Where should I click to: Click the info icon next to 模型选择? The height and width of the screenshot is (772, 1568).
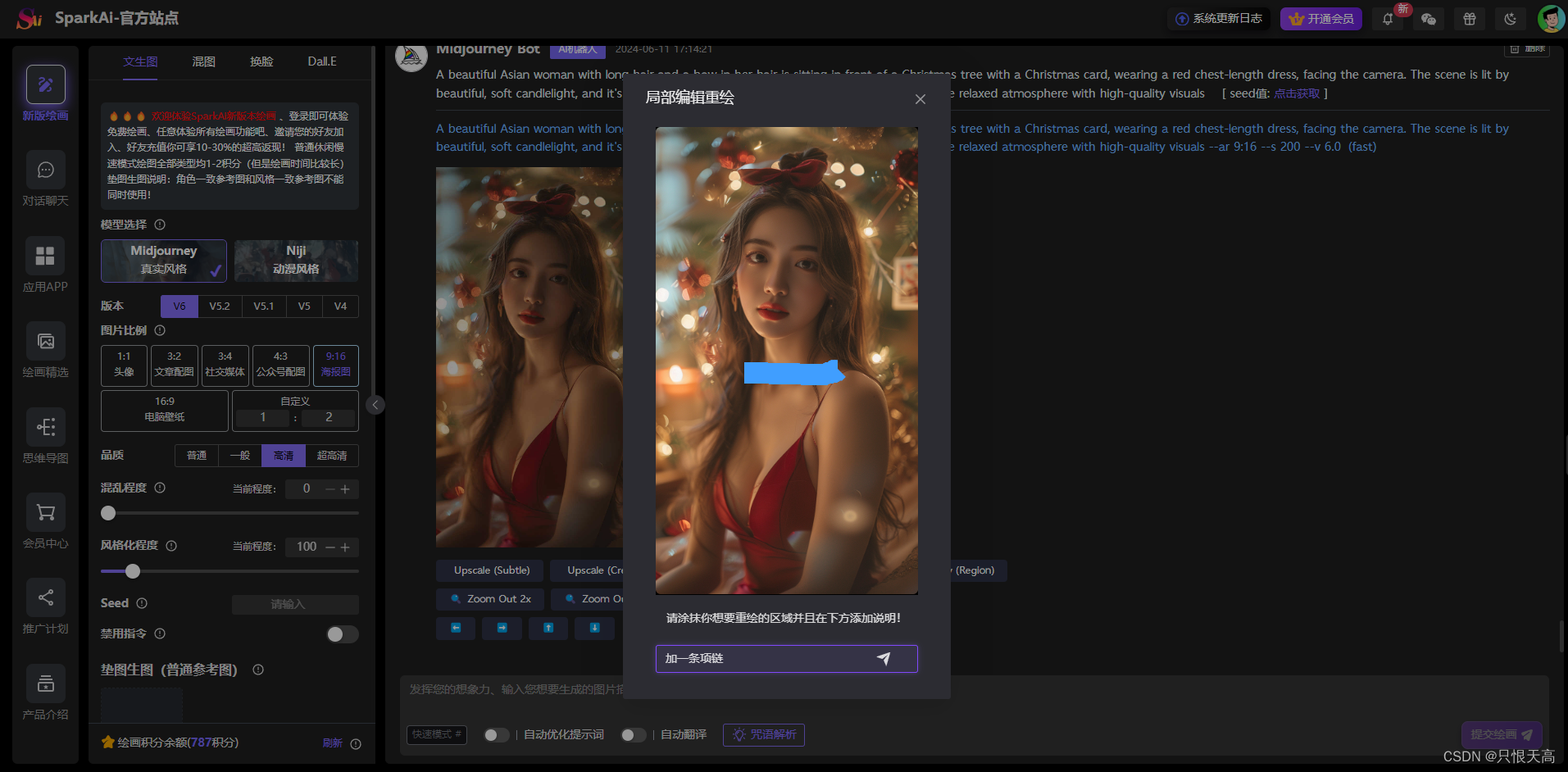tap(160, 225)
